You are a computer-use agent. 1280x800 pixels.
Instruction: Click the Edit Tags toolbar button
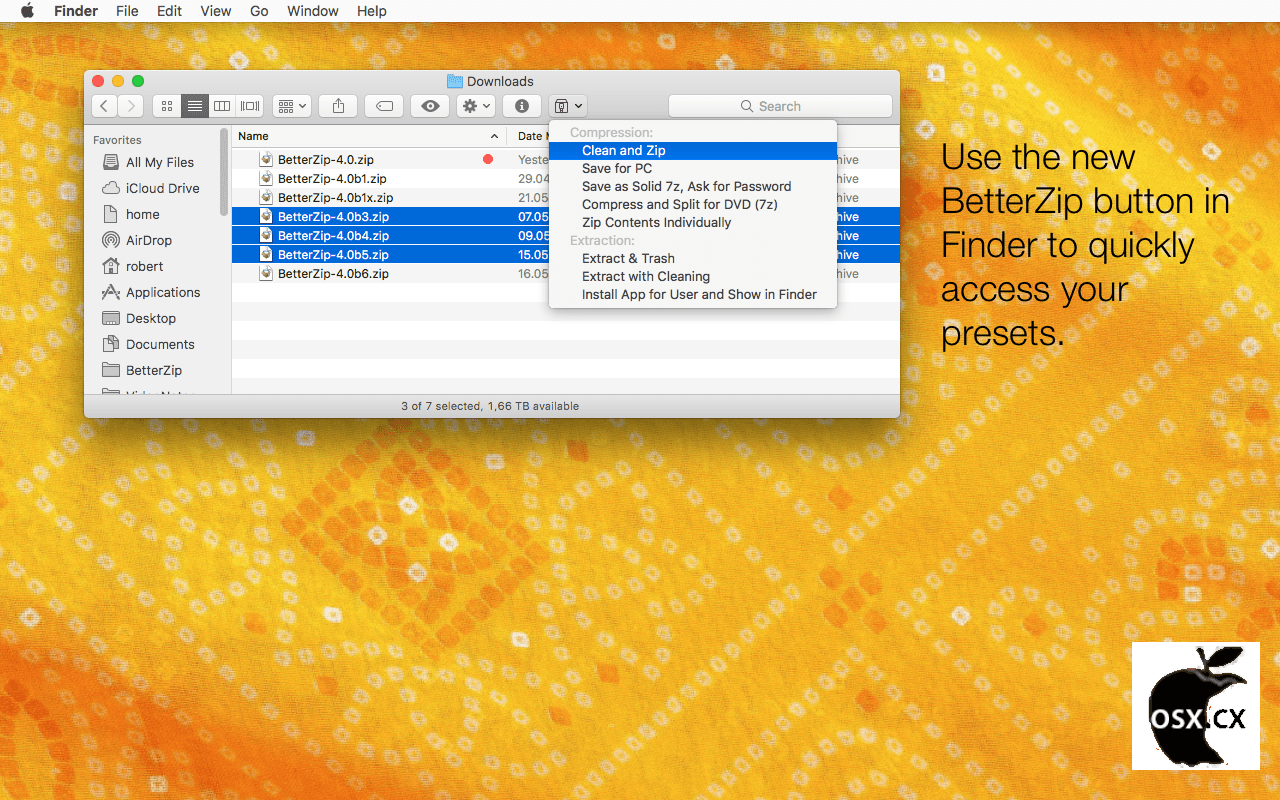tap(384, 106)
